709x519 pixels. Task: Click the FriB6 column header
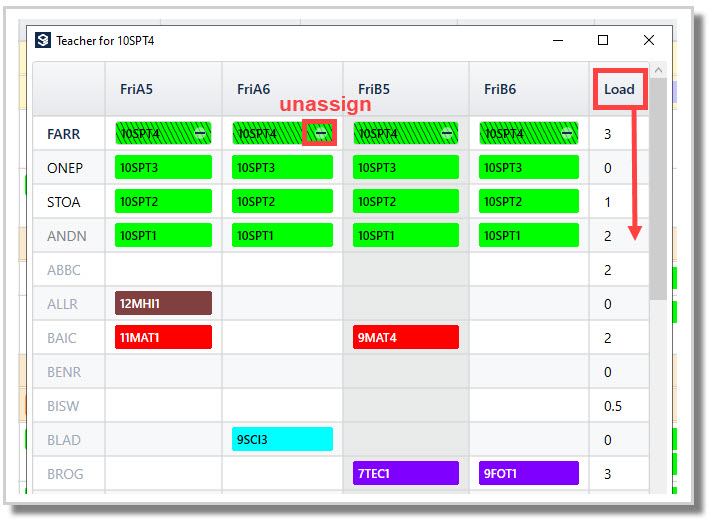click(500, 89)
